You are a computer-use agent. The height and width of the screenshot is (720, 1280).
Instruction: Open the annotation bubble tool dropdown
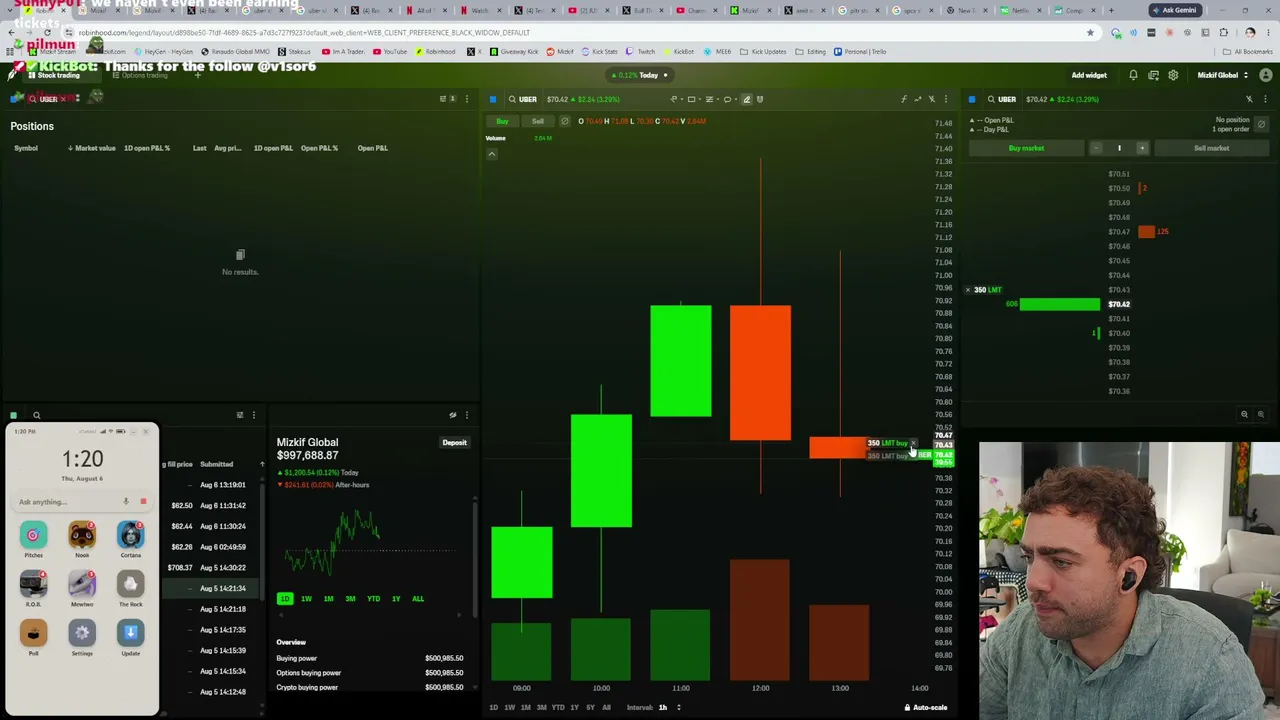(730, 99)
